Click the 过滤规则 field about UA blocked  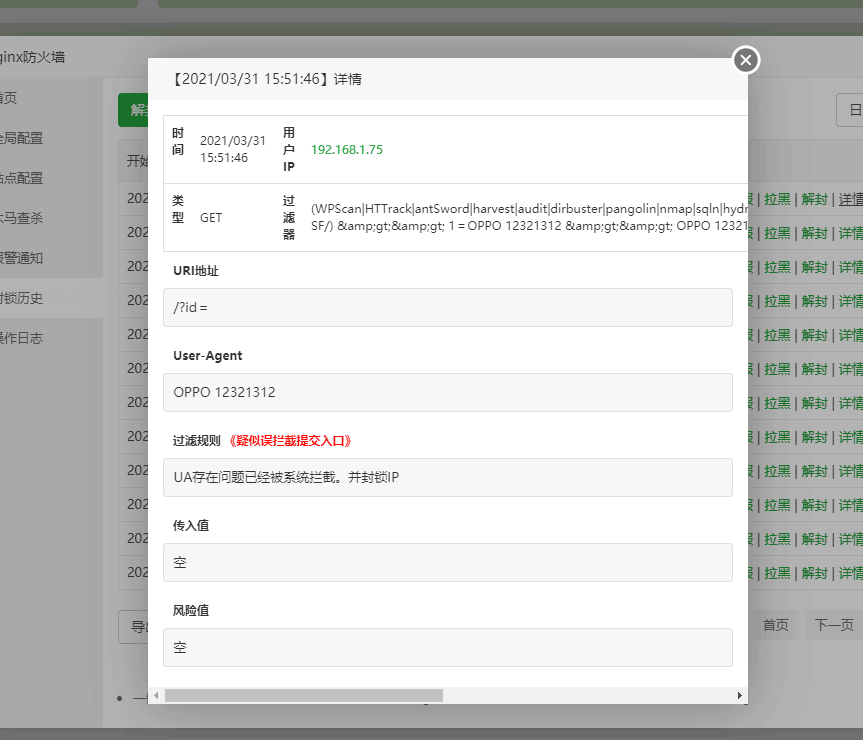coord(447,478)
